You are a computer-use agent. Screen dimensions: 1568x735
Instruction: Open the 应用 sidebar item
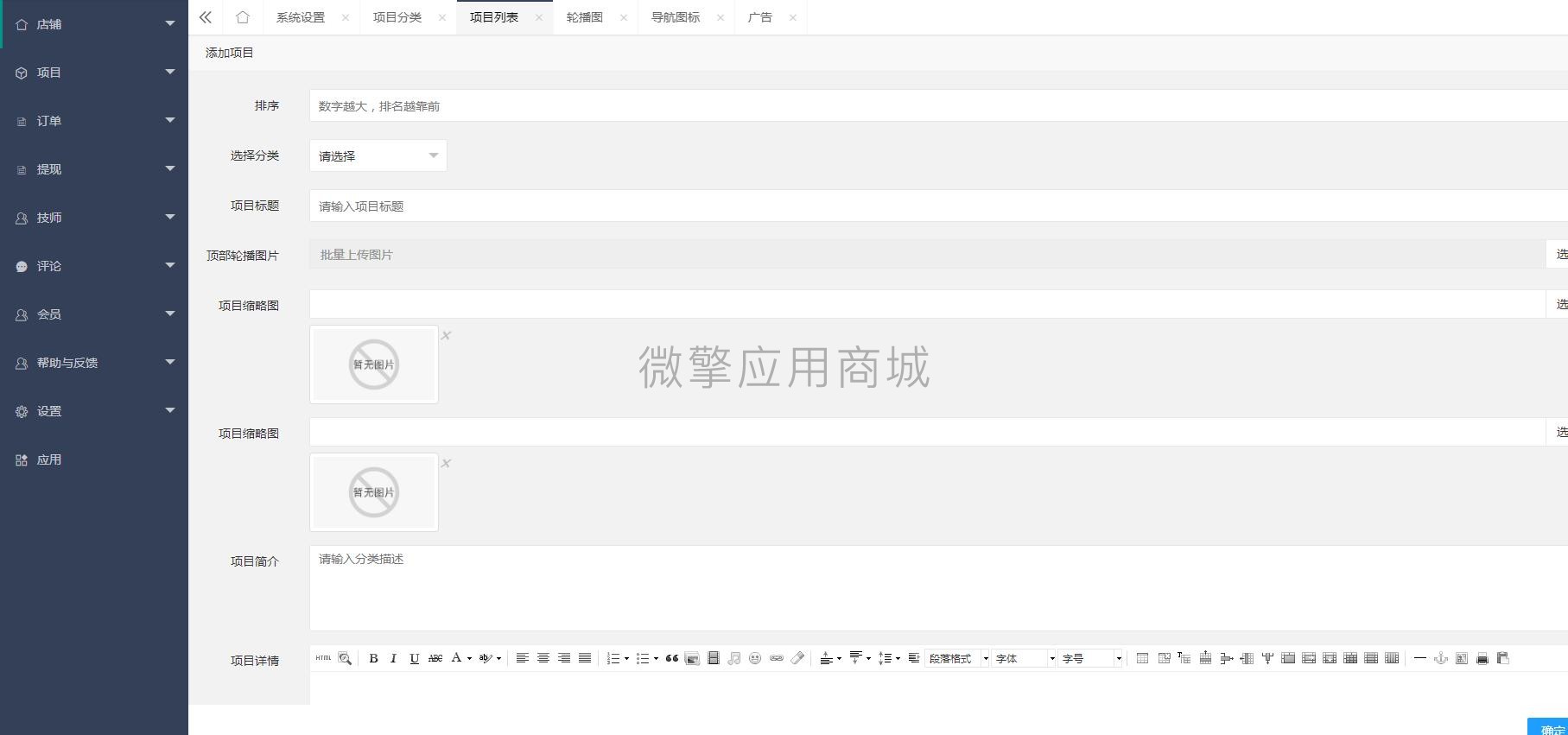coord(94,459)
